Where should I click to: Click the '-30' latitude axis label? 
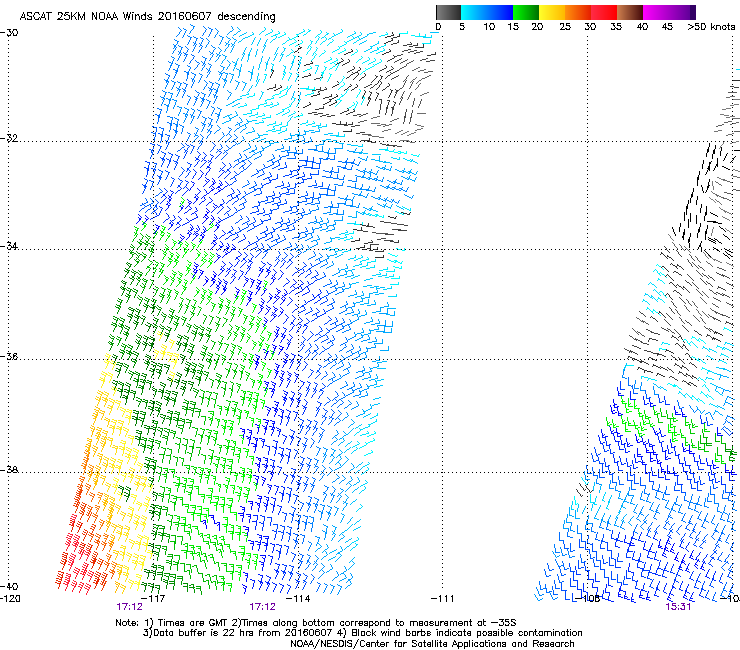point(9,33)
